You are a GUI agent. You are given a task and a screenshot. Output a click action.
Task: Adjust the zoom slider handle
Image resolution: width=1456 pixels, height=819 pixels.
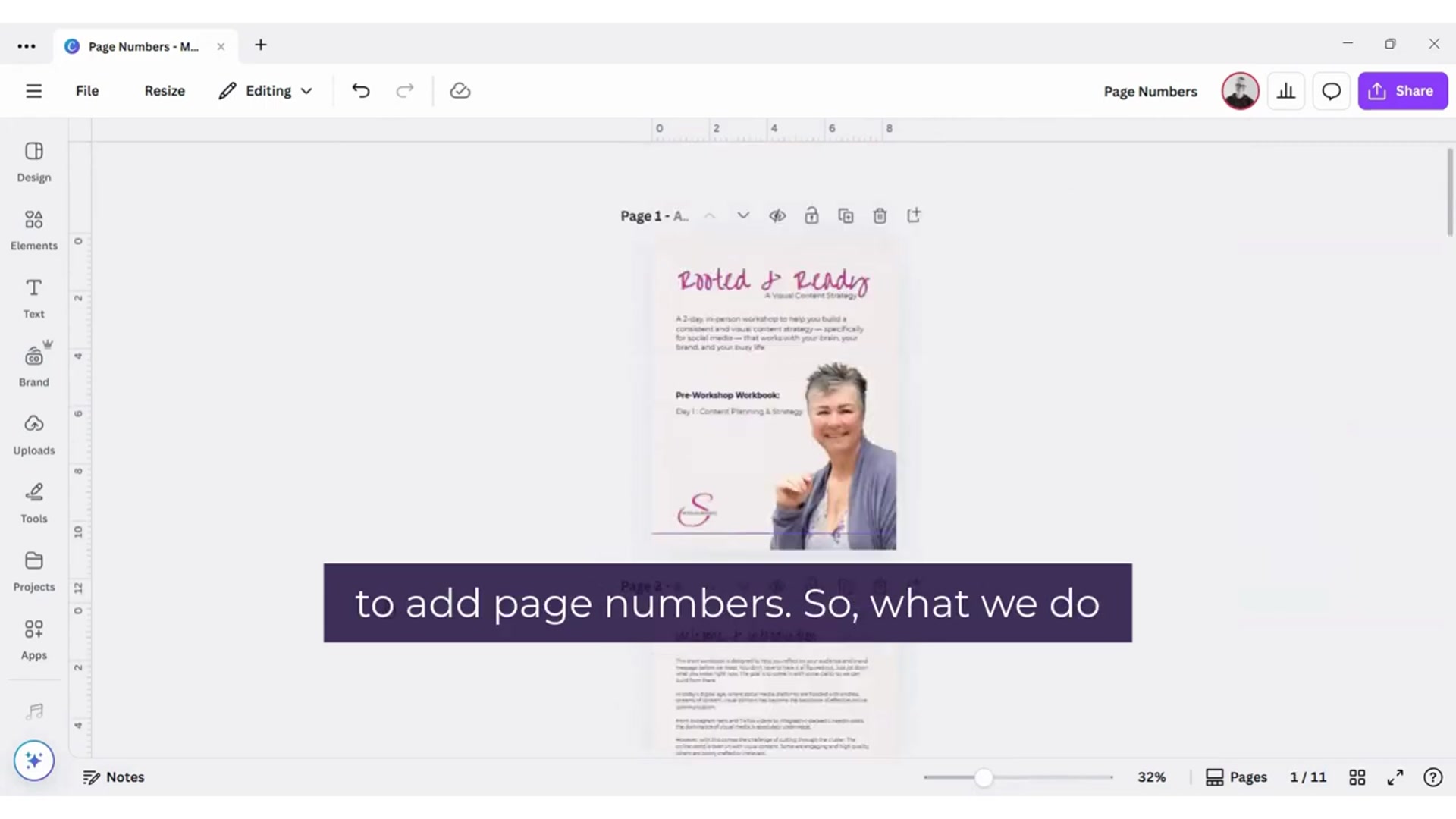pyautogui.click(x=984, y=777)
